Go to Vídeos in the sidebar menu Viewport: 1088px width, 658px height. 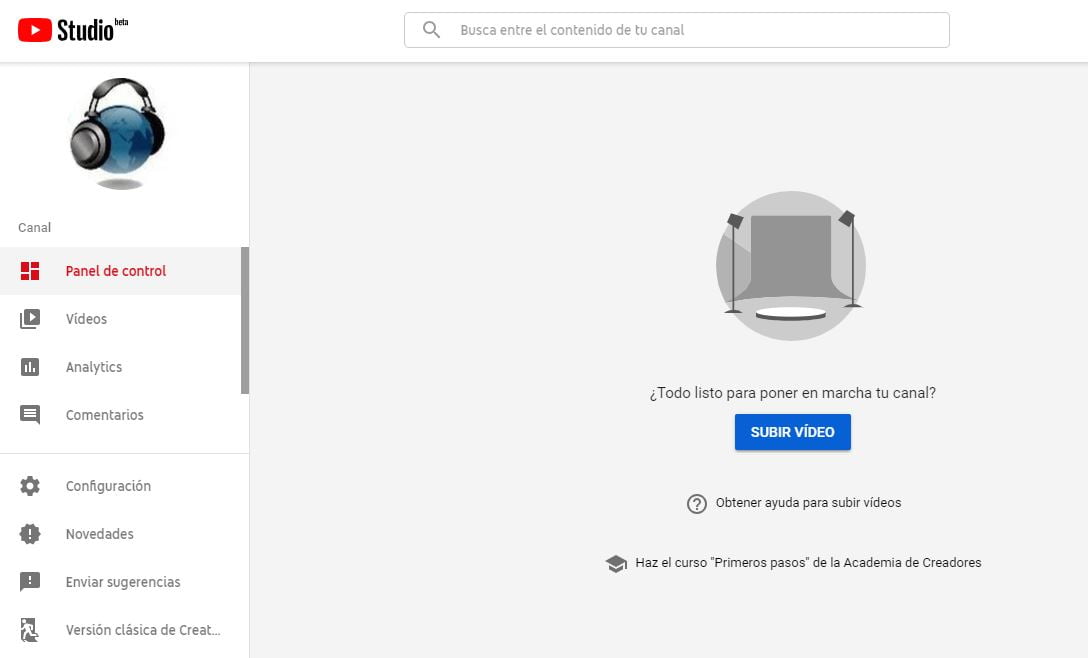point(86,319)
